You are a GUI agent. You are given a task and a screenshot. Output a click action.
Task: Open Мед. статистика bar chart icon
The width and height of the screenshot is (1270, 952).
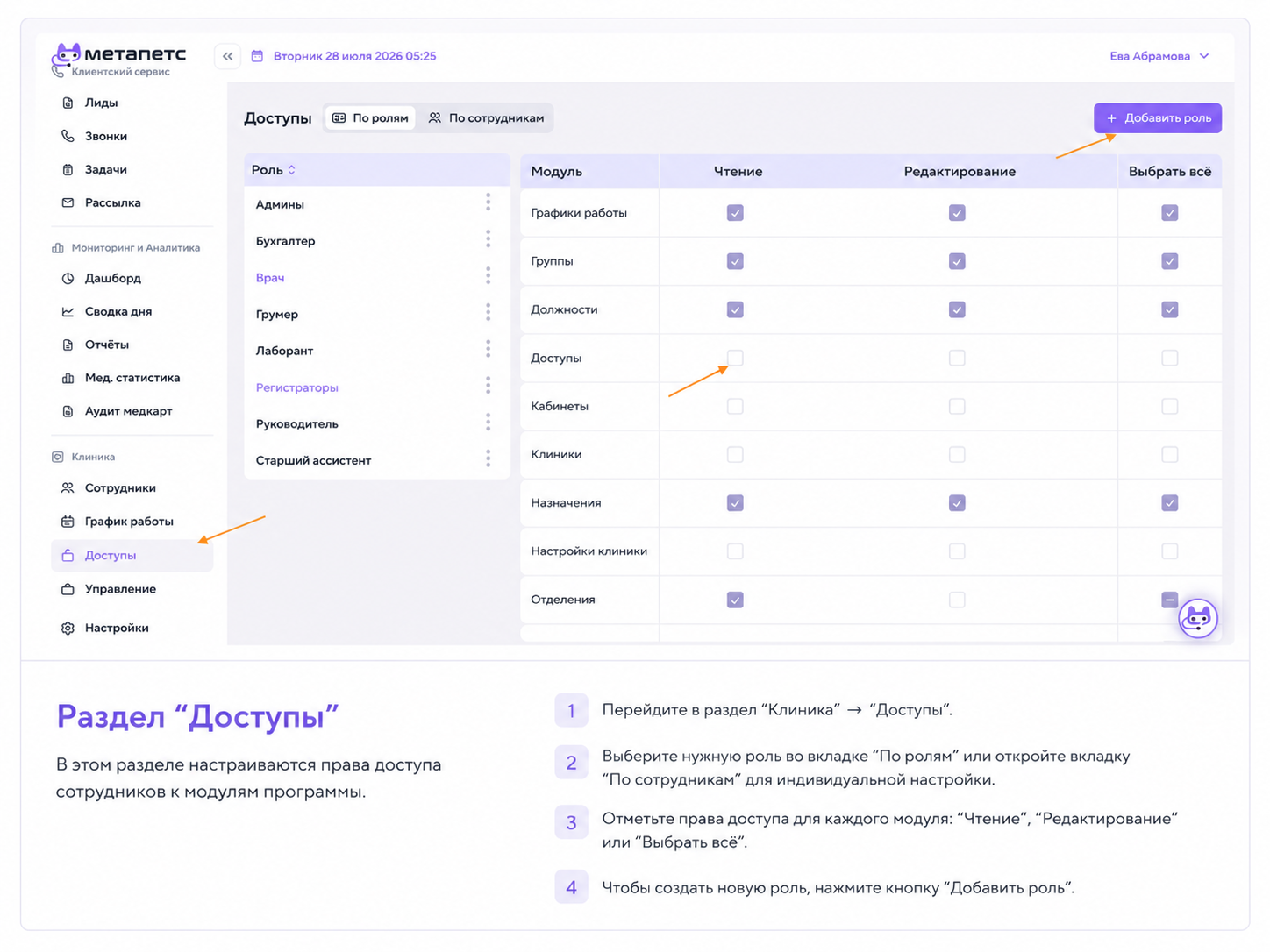68,378
